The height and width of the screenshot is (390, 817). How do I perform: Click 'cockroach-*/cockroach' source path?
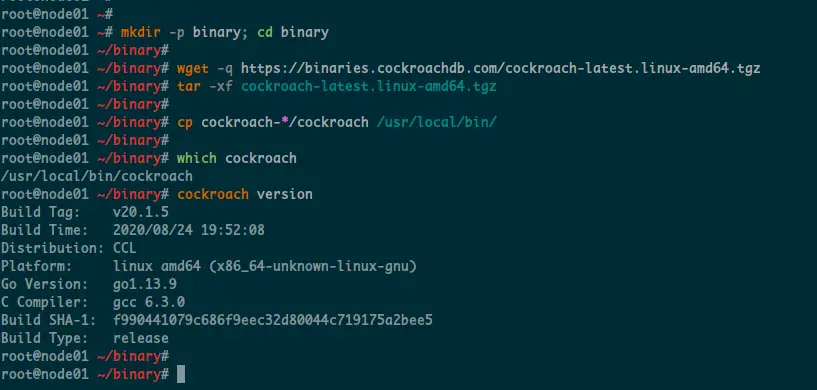pyautogui.click(x=285, y=123)
